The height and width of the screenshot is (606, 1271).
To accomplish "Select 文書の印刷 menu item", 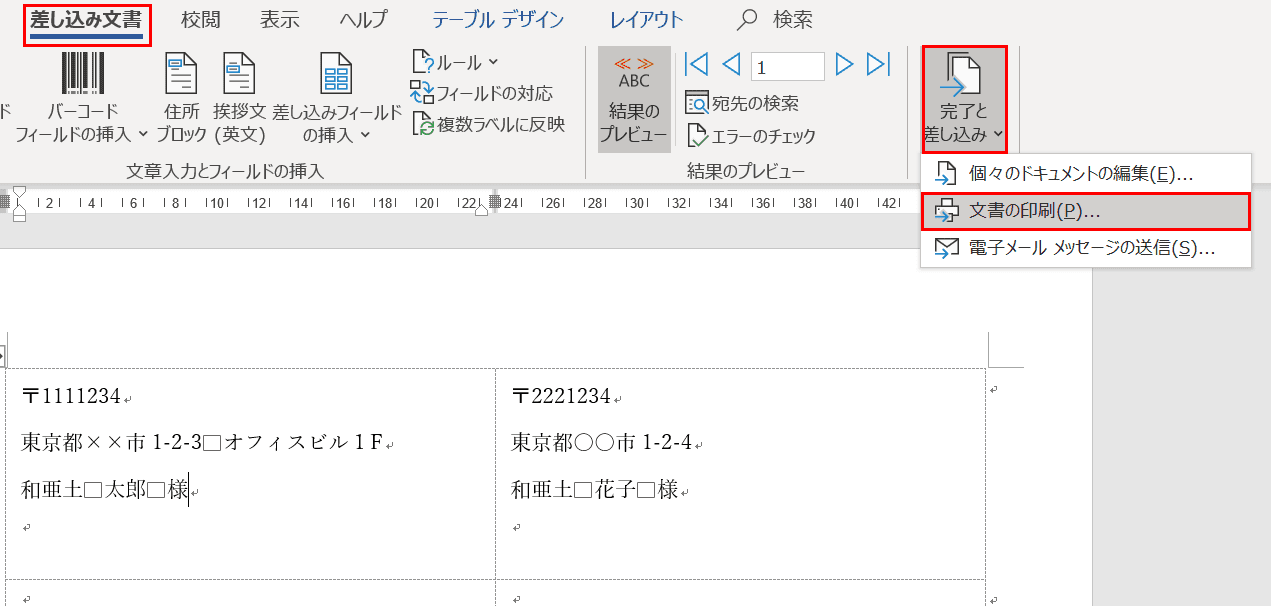I will [x=1086, y=211].
